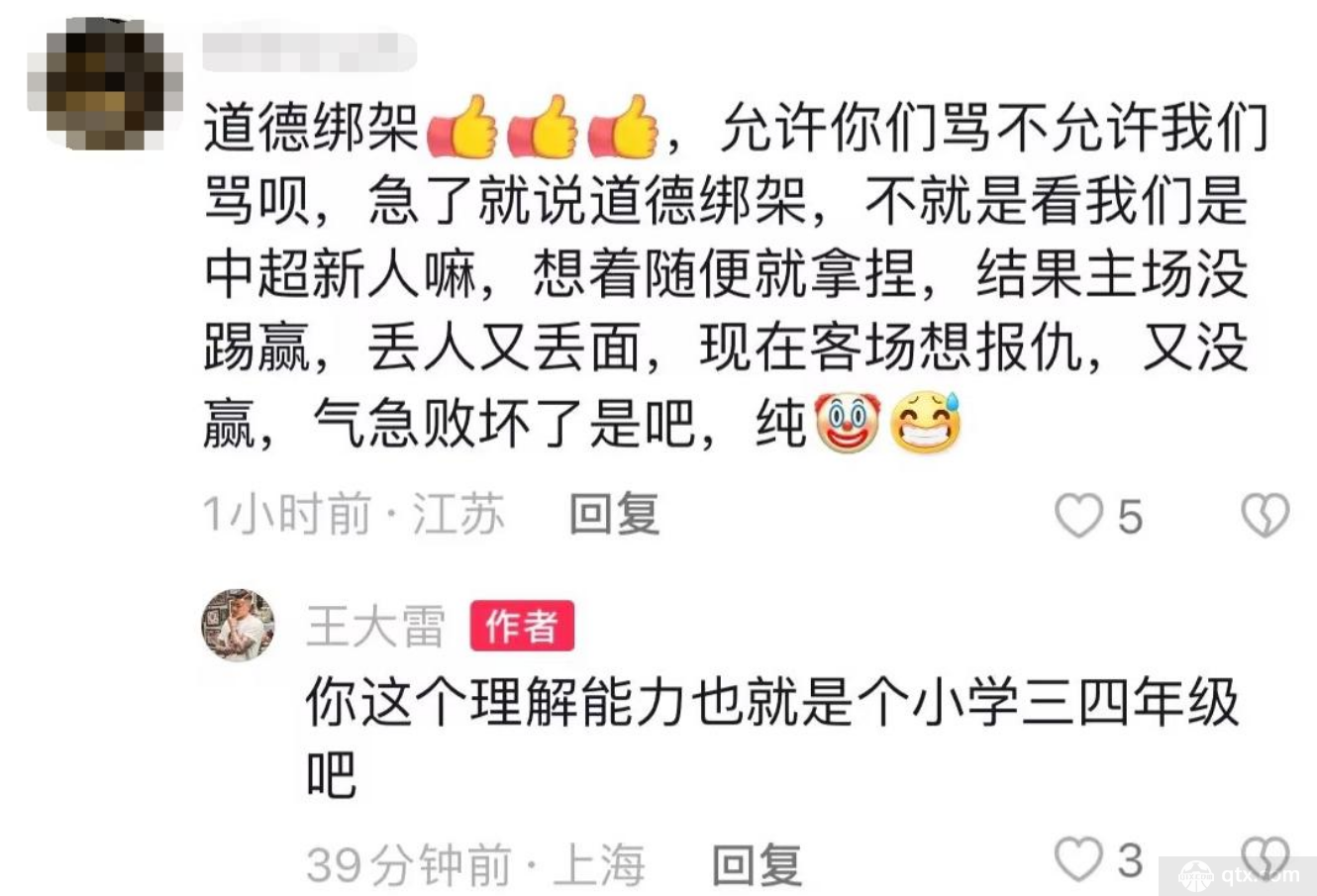Tap the clown face emoji
The image size is (1317, 896).
(x=846, y=424)
